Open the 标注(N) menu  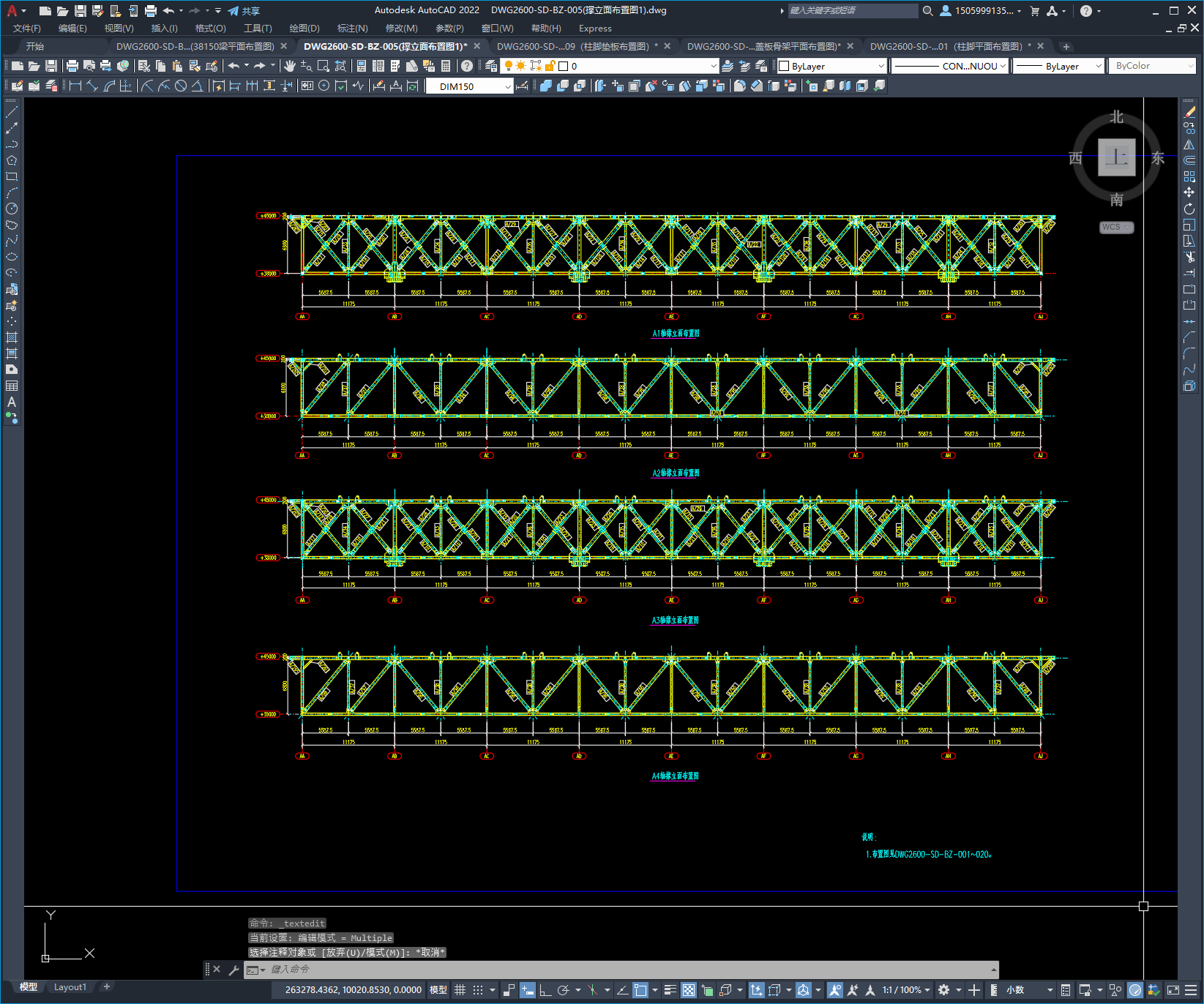(353, 29)
